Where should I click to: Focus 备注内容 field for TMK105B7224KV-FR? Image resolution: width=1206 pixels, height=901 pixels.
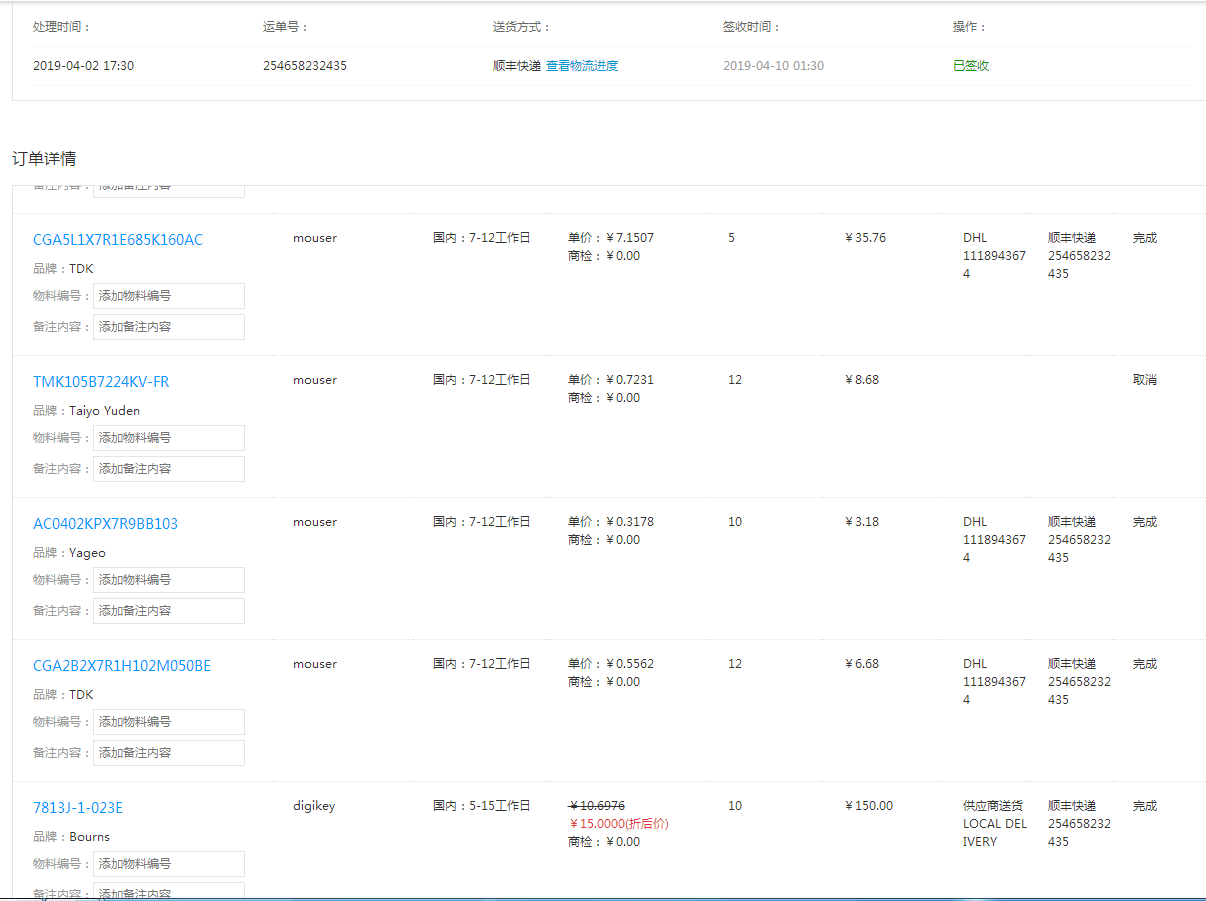tap(169, 469)
